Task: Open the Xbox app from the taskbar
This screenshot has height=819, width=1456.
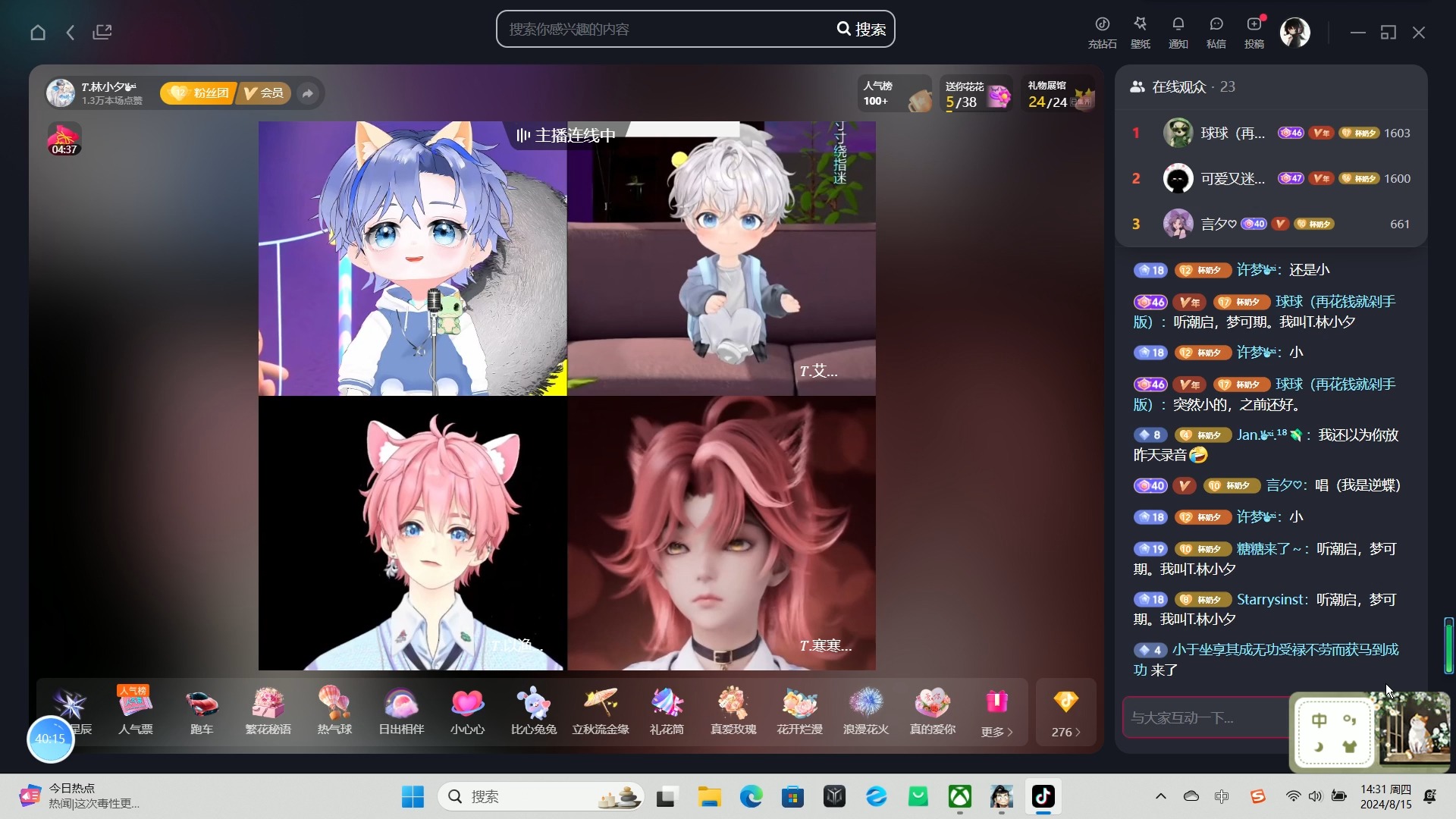Action: [x=960, y=796]
